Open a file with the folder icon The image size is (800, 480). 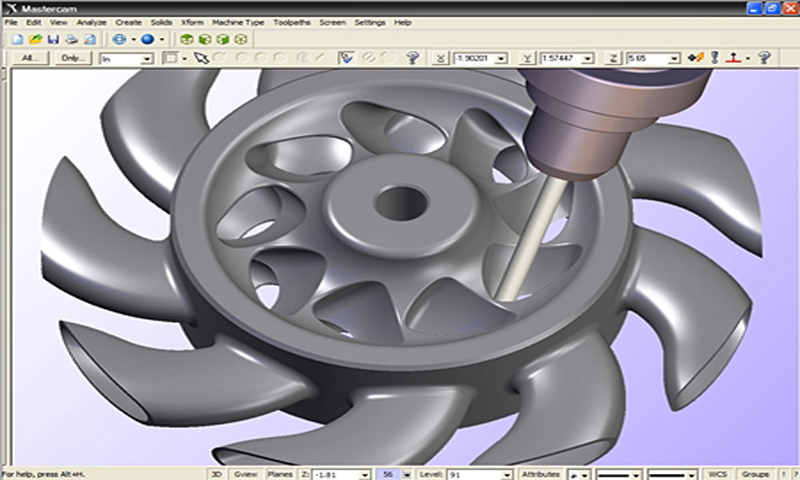pyautogui.click(x=35, y=39)
